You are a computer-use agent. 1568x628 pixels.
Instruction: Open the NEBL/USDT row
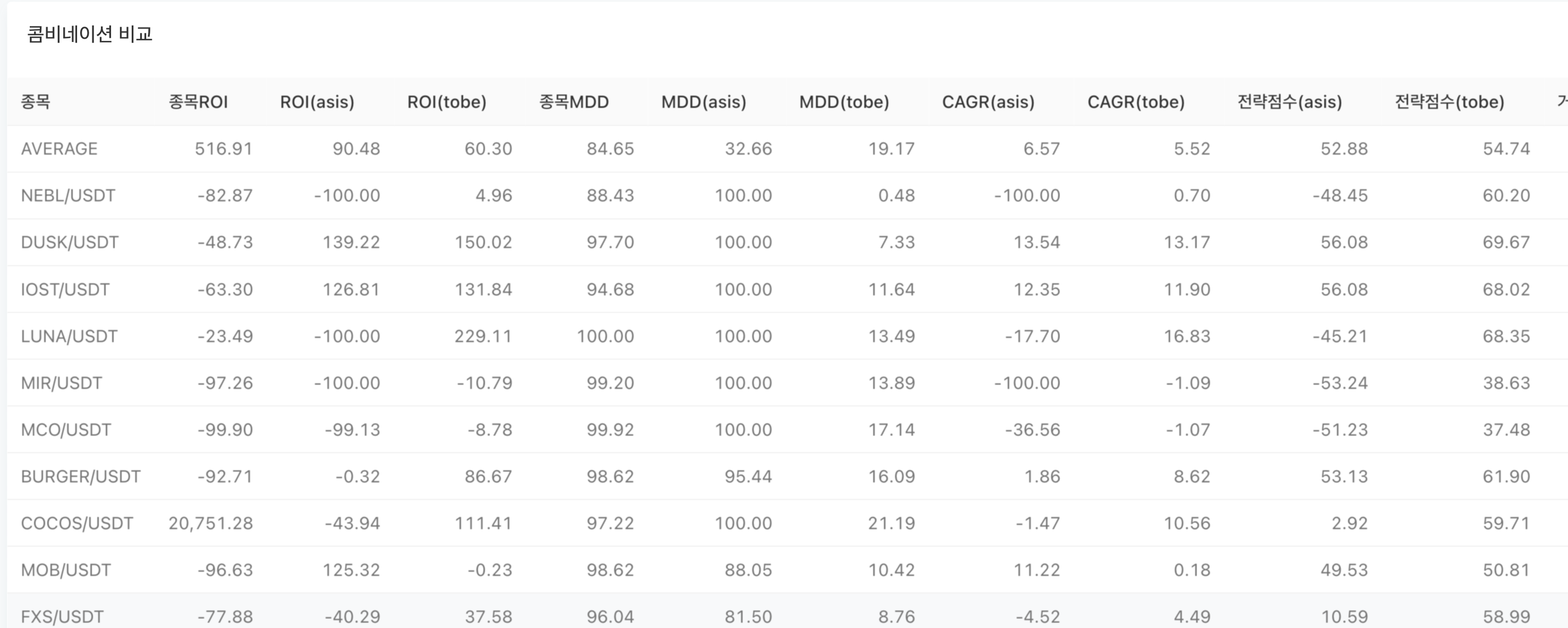67,196
